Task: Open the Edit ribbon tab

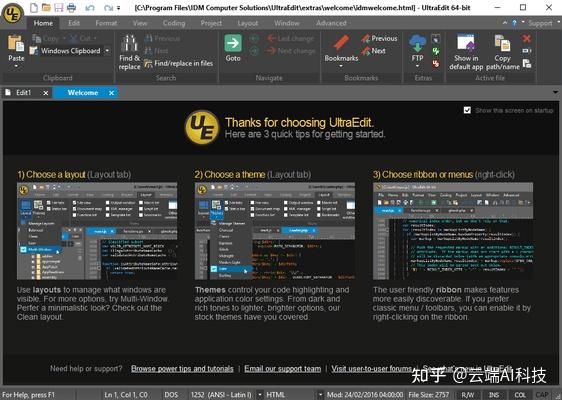Action: pos(74,23)
